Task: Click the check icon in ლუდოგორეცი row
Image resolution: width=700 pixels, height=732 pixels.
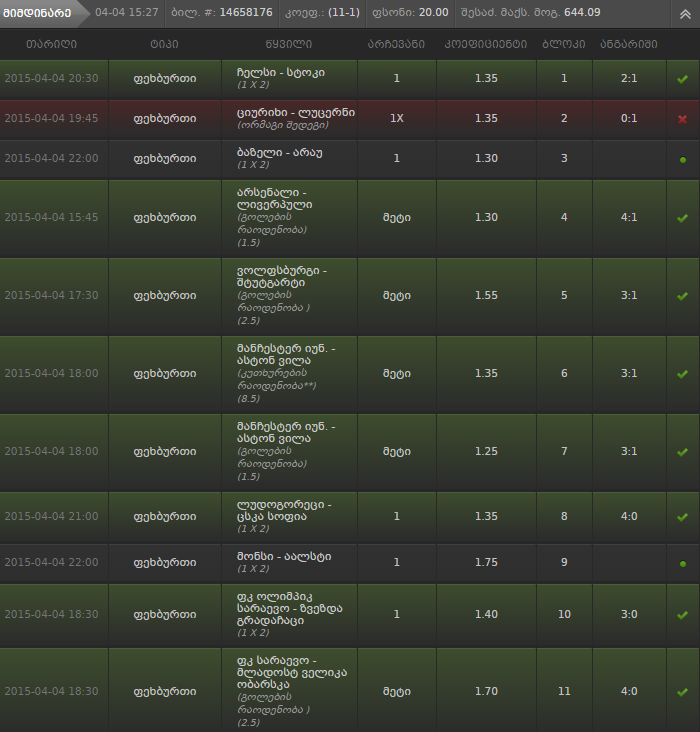Action: tap(682, 517)
